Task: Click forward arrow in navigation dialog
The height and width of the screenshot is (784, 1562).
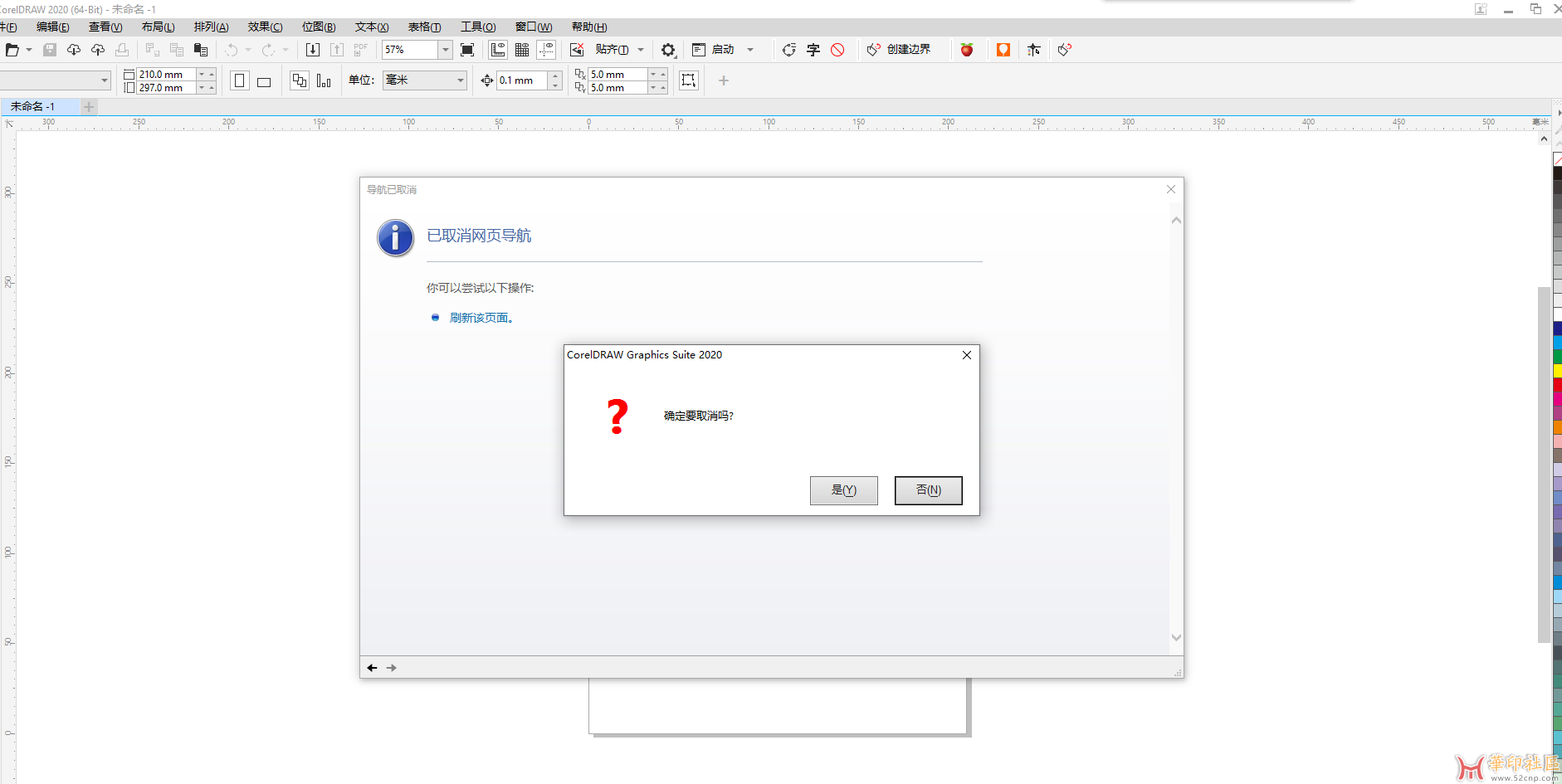Action: pos(392,668)
